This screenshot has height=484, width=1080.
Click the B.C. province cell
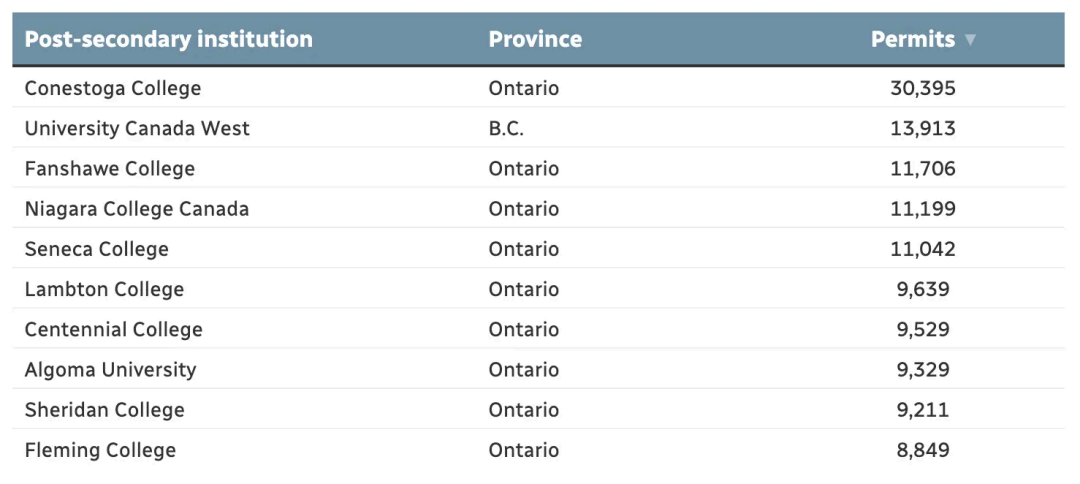tap(506, 129)
